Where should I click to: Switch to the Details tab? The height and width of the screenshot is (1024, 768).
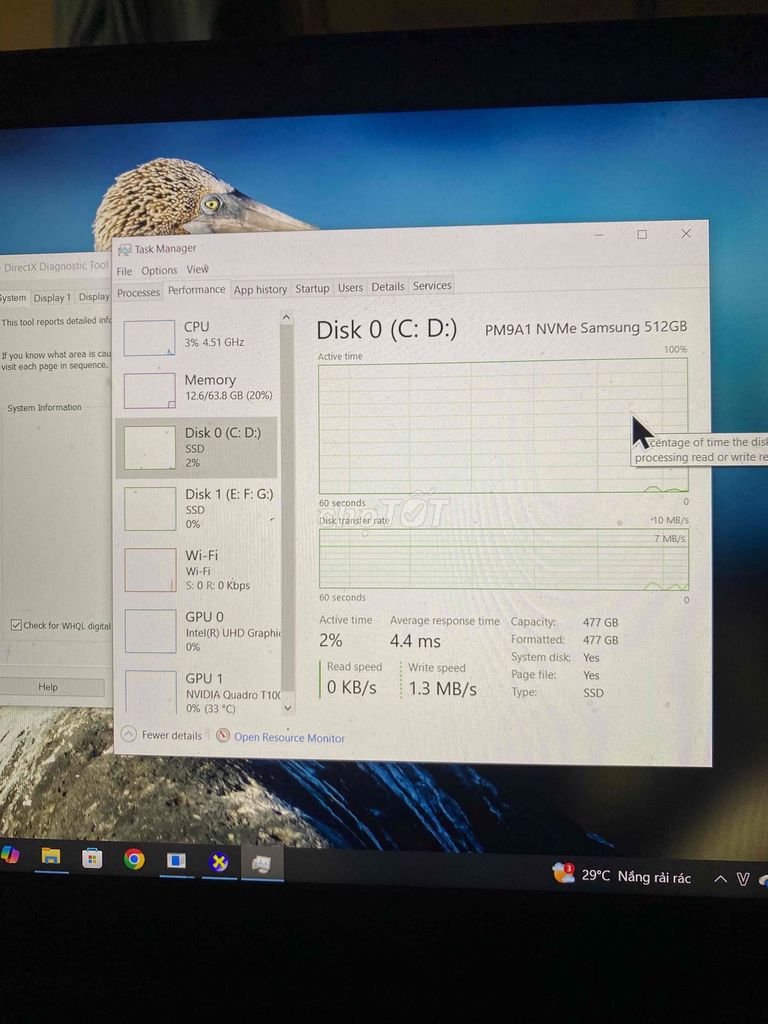click(x=388, y=287)
